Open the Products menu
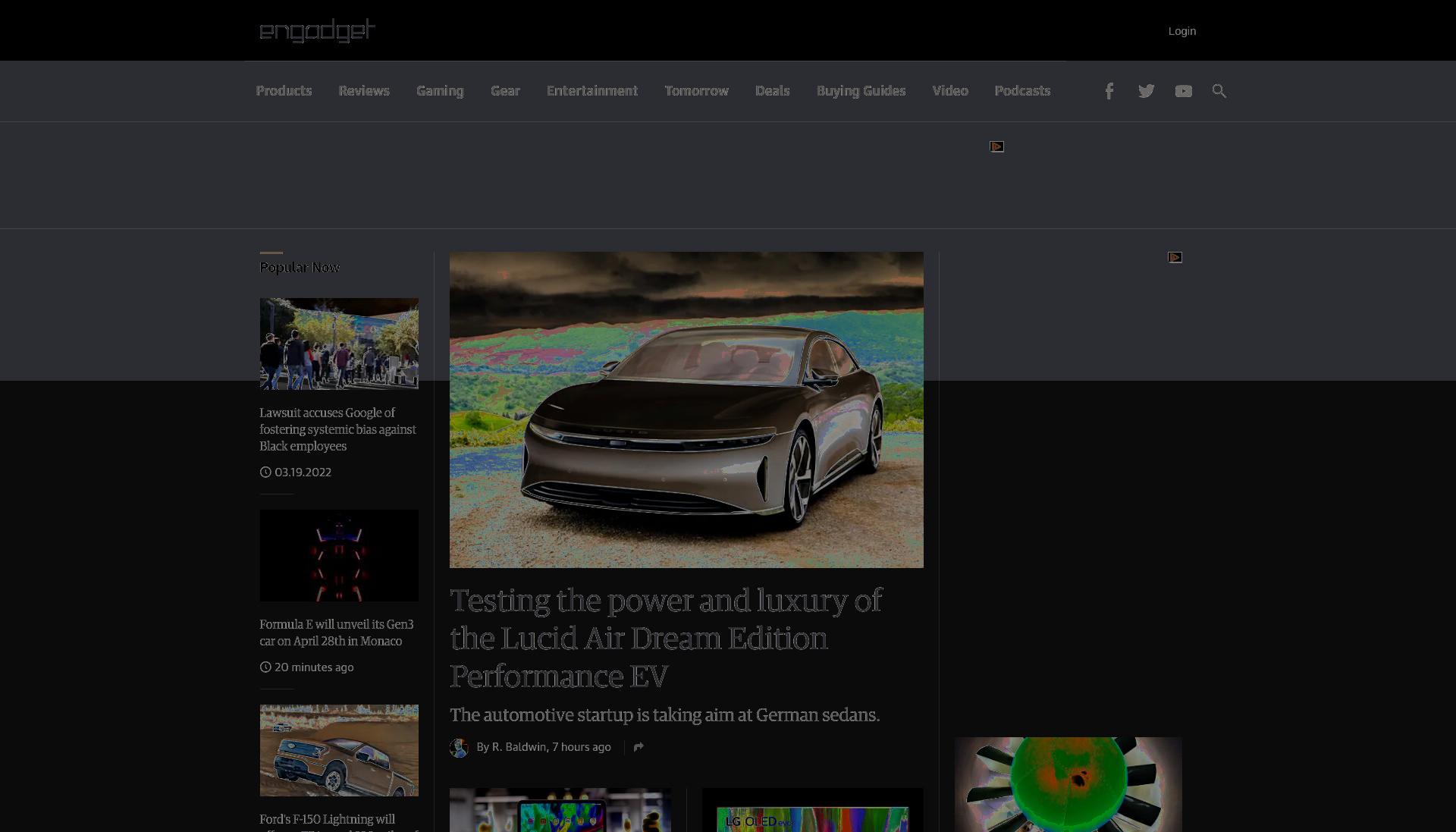This screenshot has height=832, width=1456. 284,91
